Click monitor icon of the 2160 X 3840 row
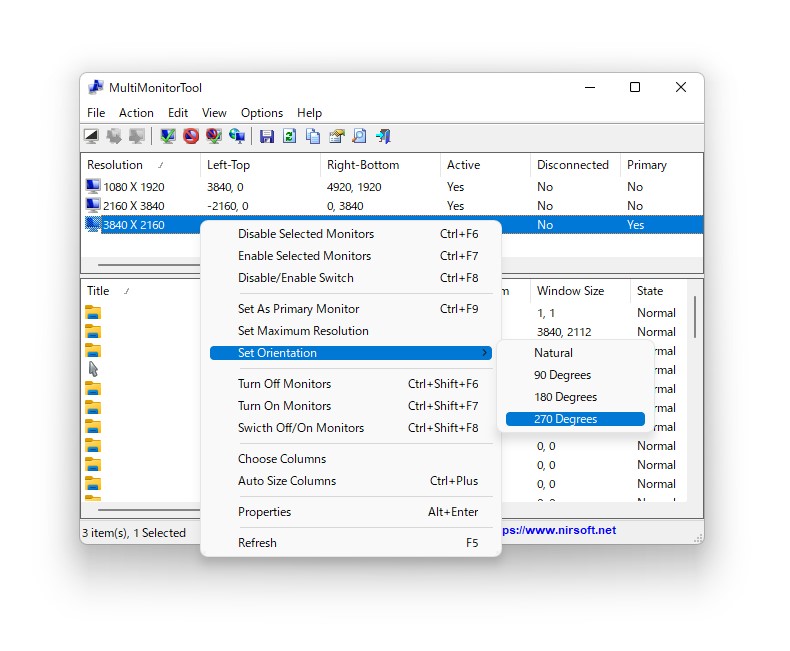790x651 pixels. (93, 206)
